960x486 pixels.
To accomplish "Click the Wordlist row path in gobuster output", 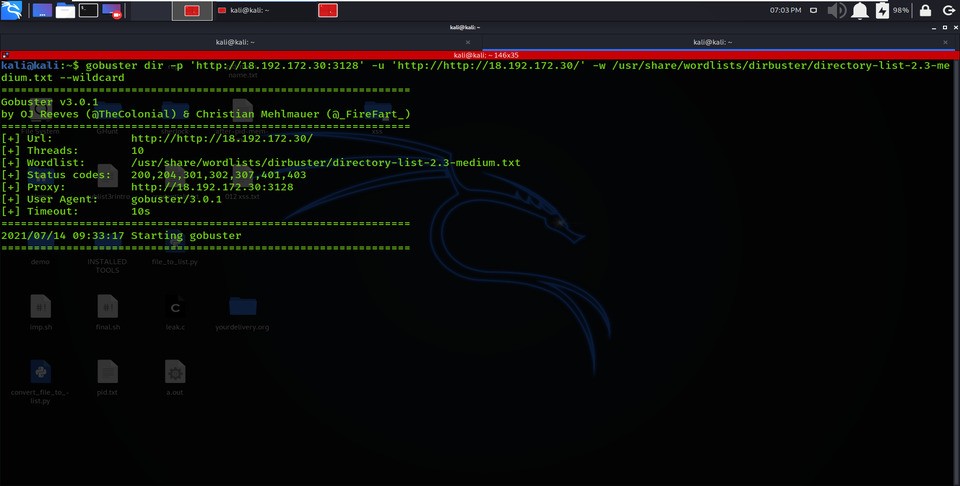I will point(326,163).
